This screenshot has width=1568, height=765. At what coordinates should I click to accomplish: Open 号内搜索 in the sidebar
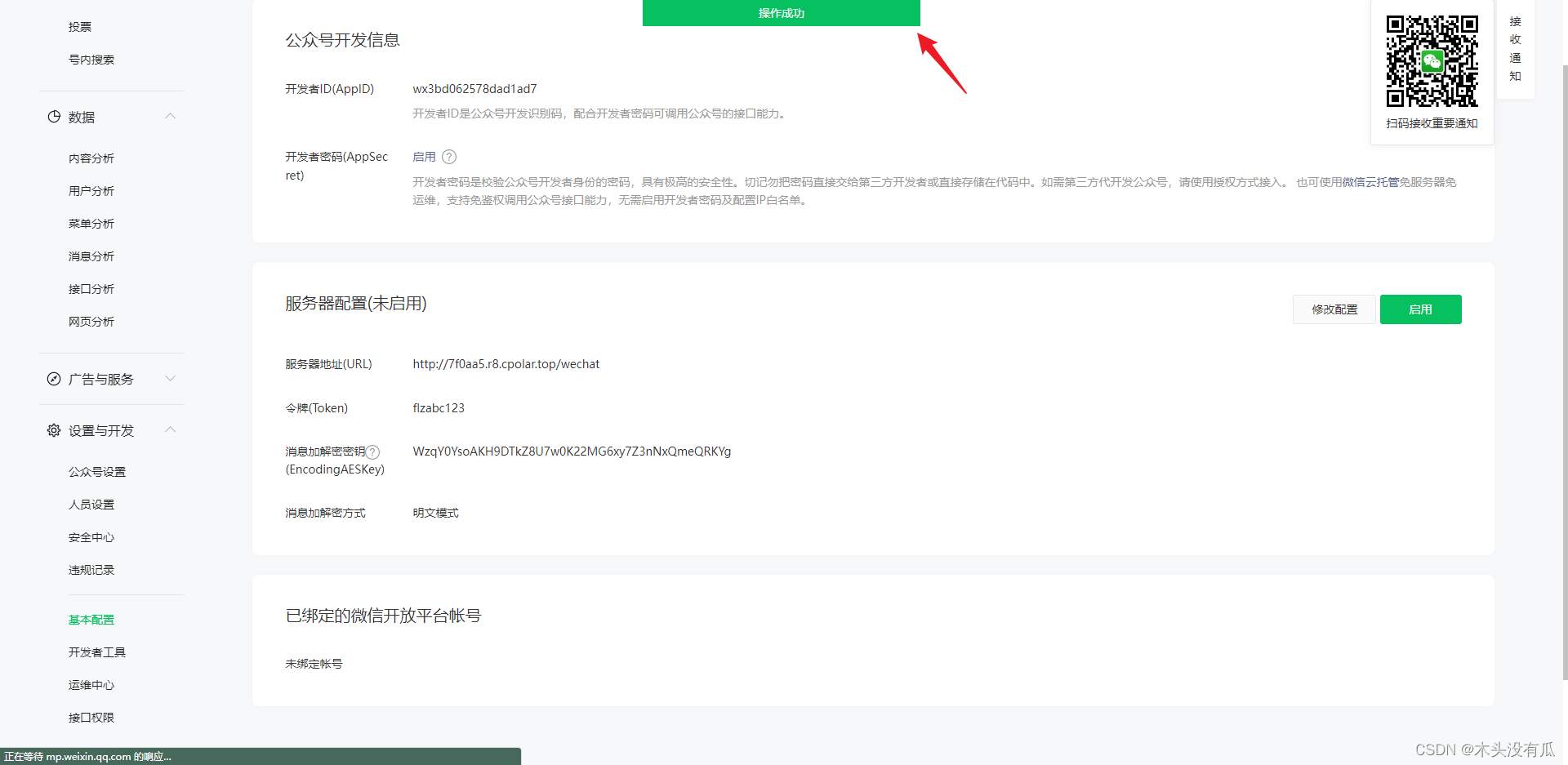click(91, 60)
